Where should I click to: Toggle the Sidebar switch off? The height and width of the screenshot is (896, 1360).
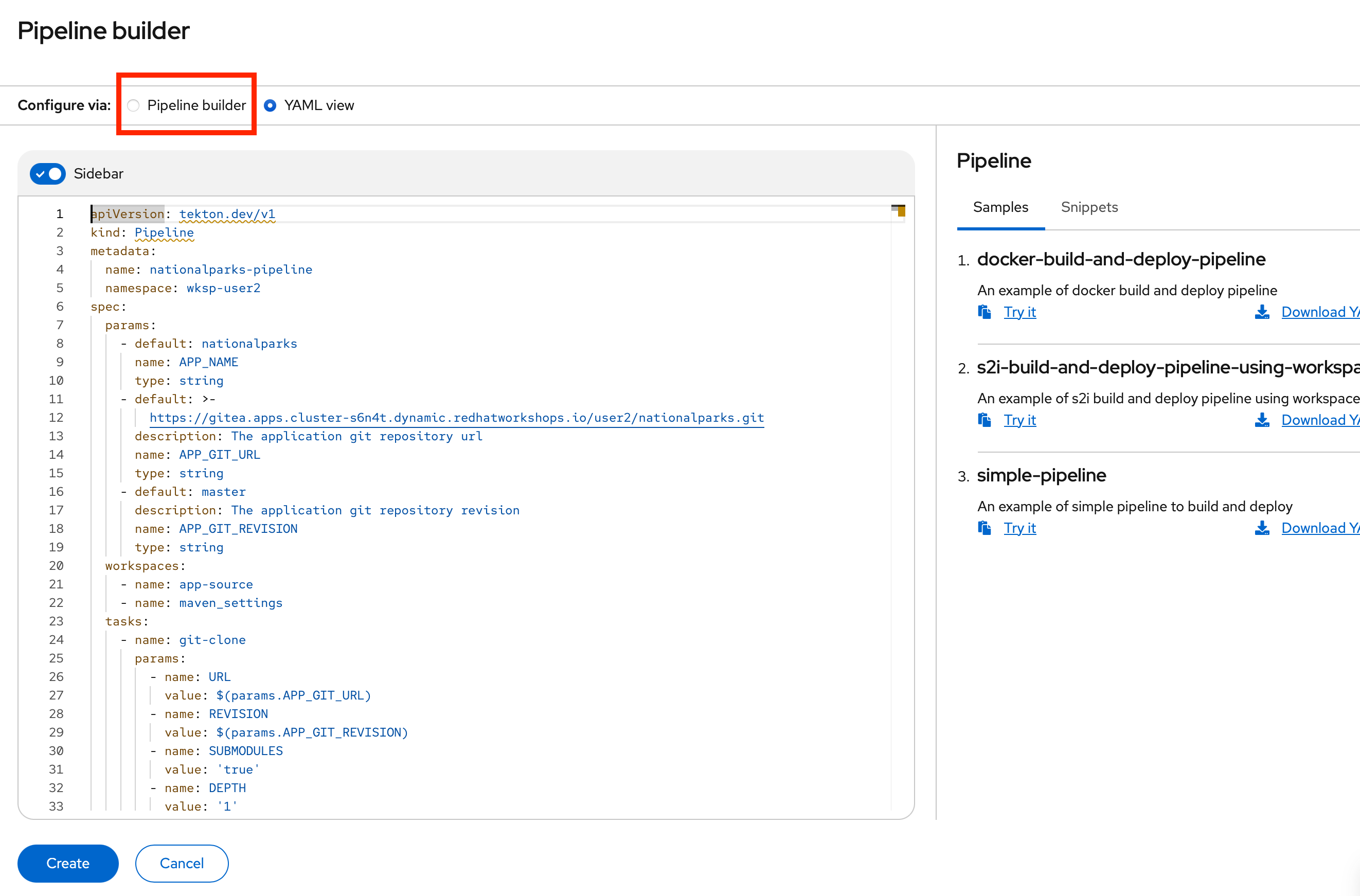click(48, 174)
